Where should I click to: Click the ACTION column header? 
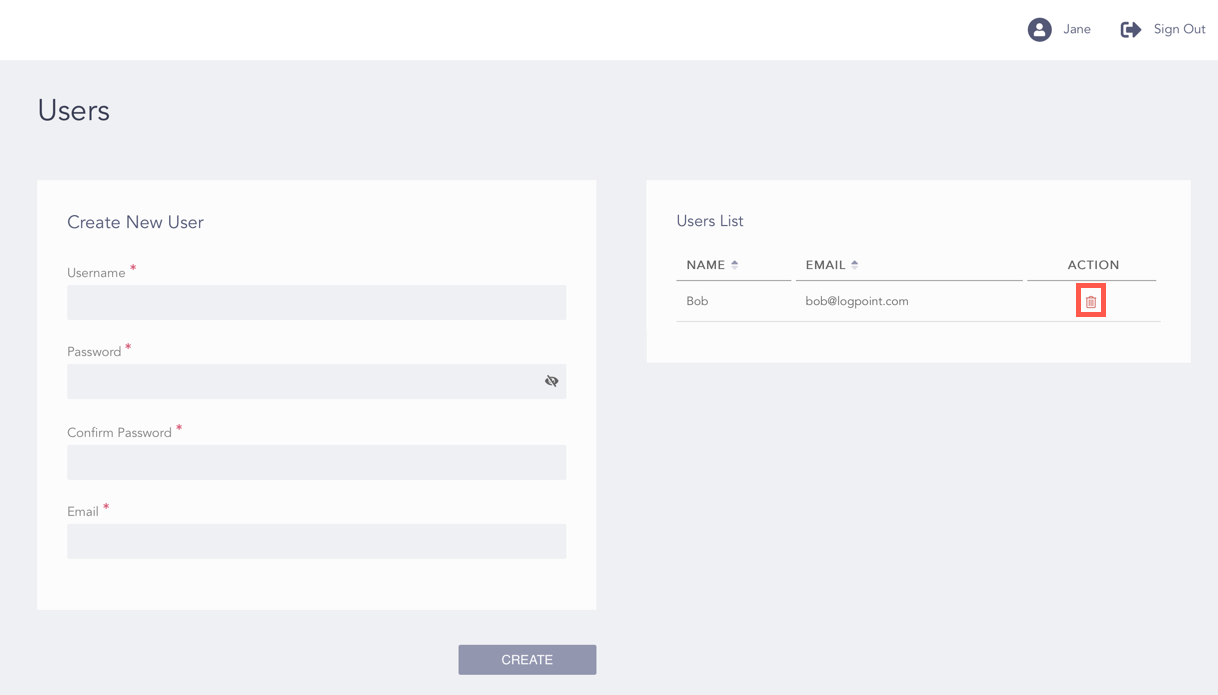[1093, 265]
